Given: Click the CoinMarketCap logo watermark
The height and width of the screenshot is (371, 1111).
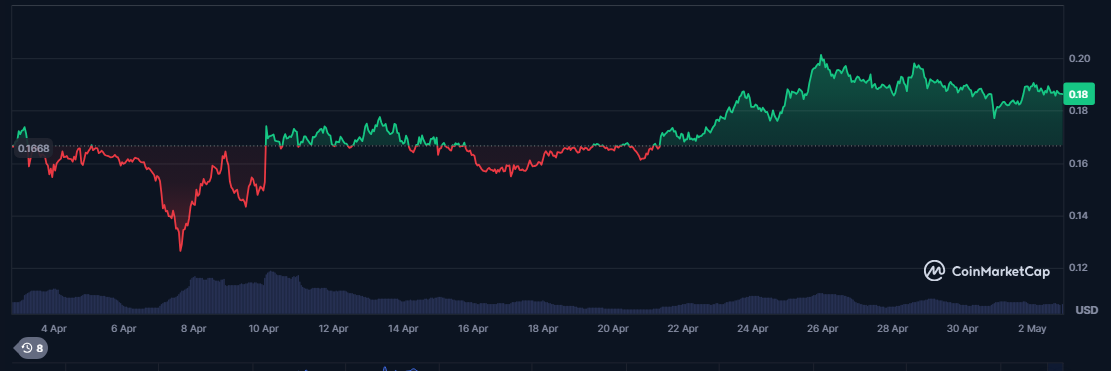Looking at the screenshot, I should click(986, 271).
